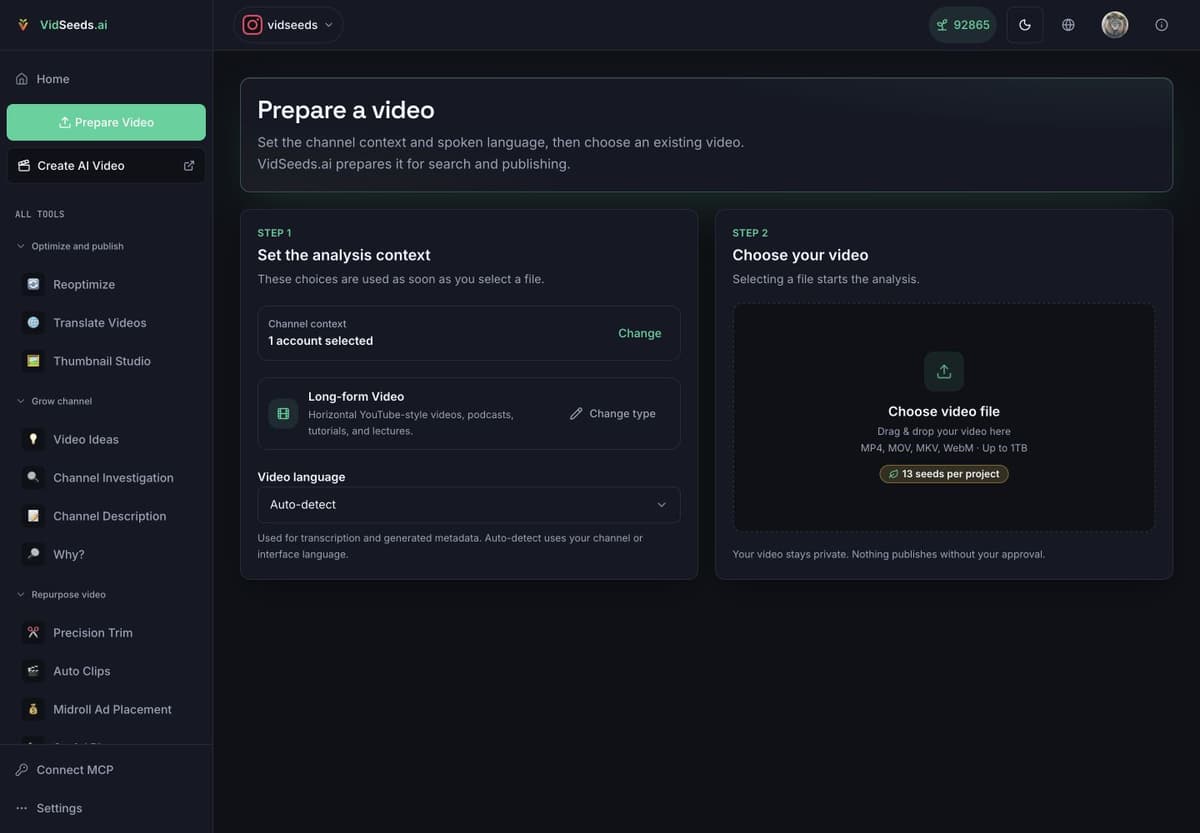Select Auto Clips label in sidebar
Screen dimensions: 1200x833
[x=82, y=671]
